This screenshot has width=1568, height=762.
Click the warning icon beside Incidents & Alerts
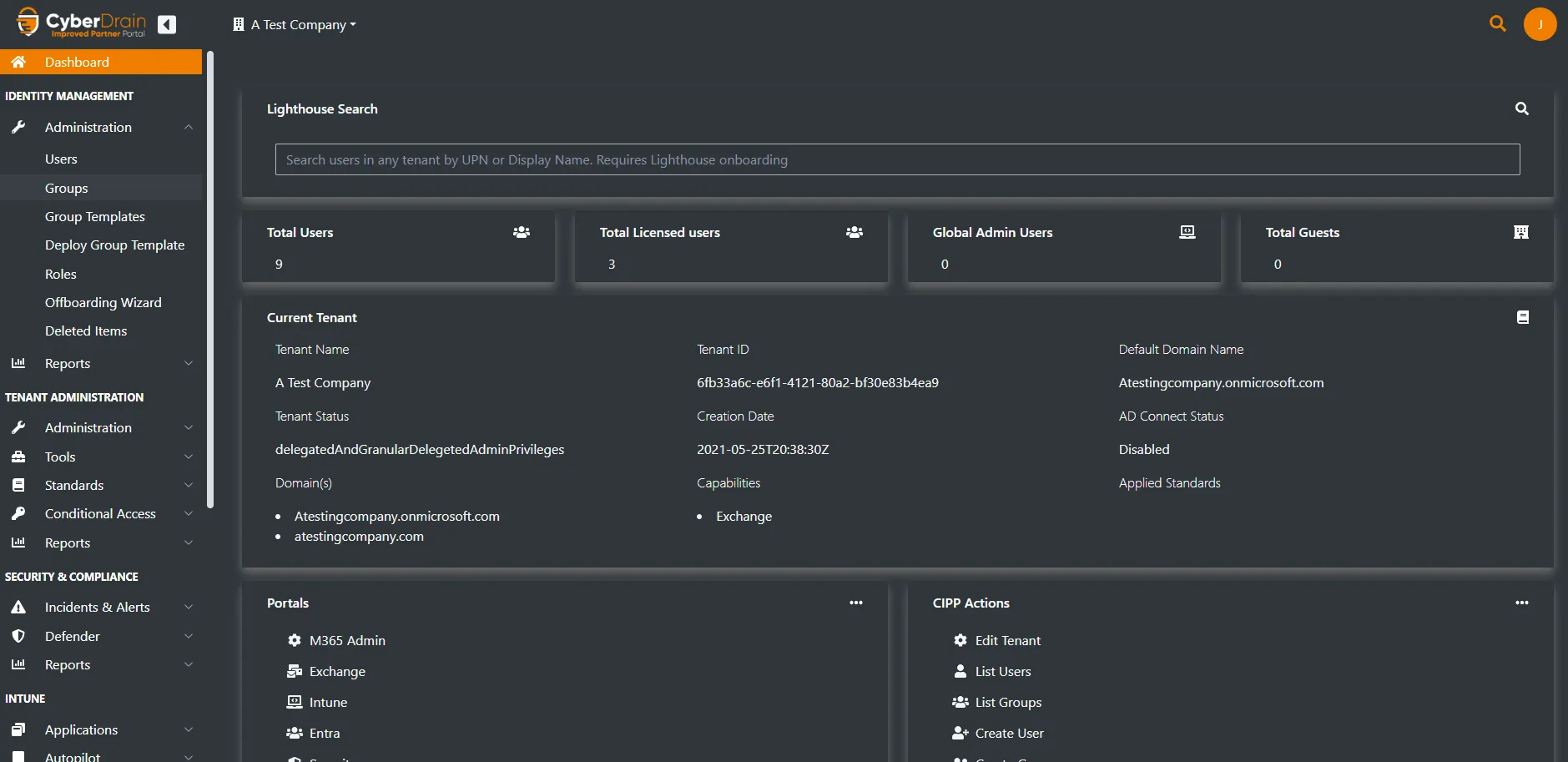click(18, 607)
